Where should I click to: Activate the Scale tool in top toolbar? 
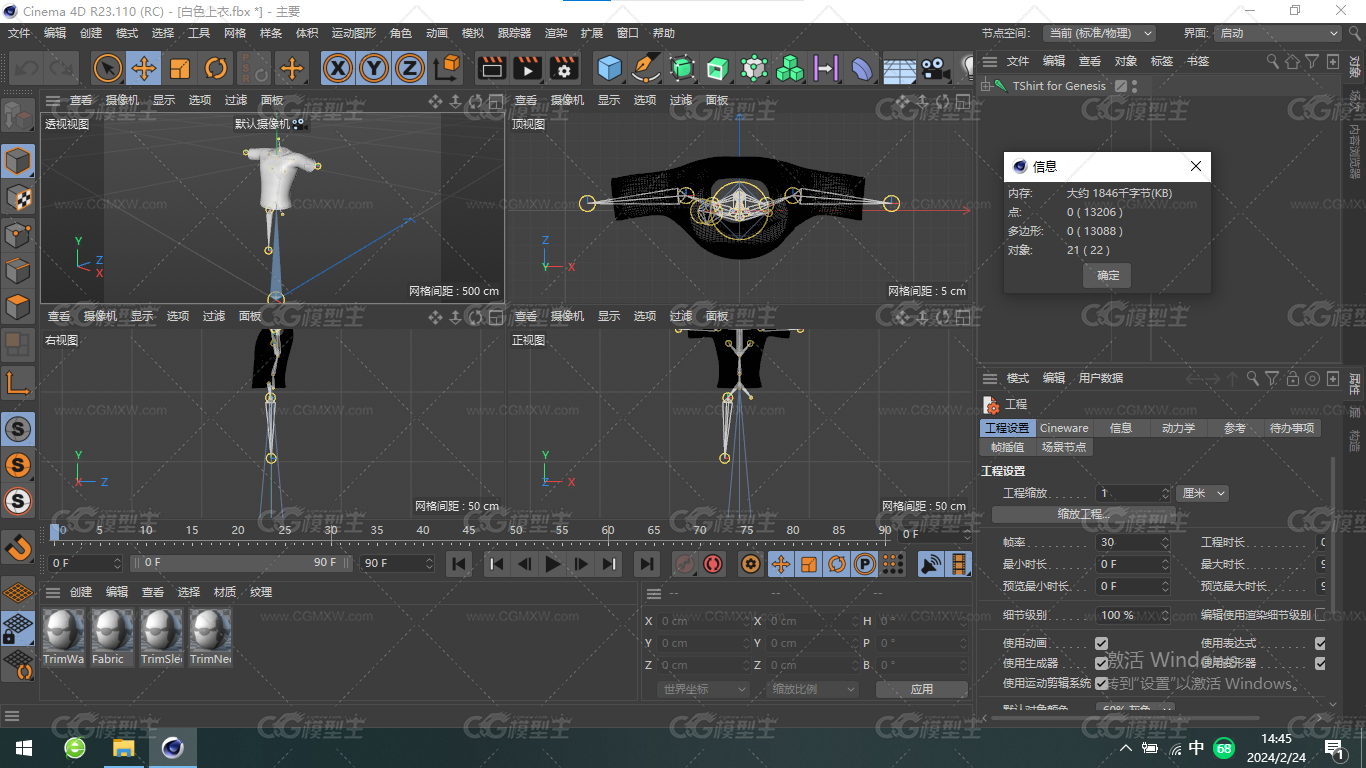(180, 68)
